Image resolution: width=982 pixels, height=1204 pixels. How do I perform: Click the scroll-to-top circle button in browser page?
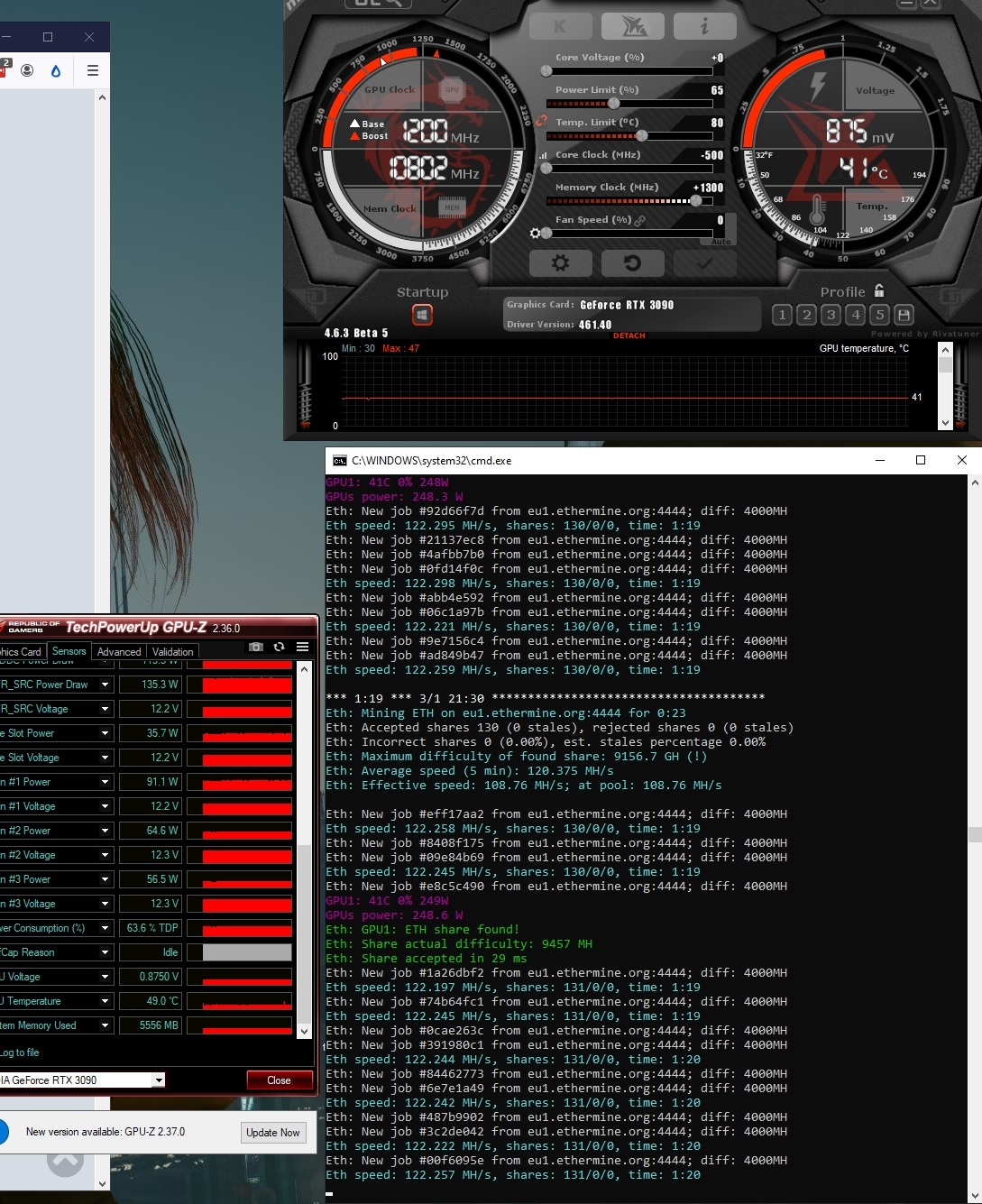[65, 1160]
